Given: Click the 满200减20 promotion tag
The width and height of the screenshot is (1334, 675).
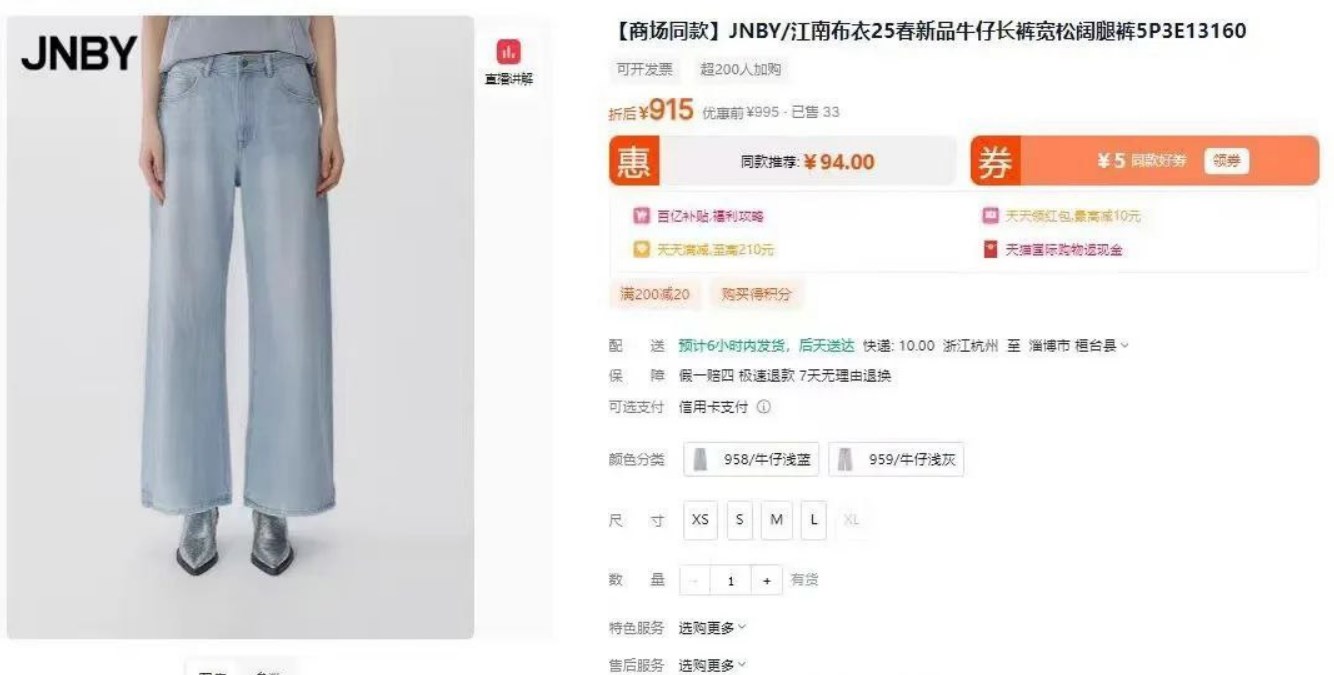Looking at the screenshot, I should 655,294.
